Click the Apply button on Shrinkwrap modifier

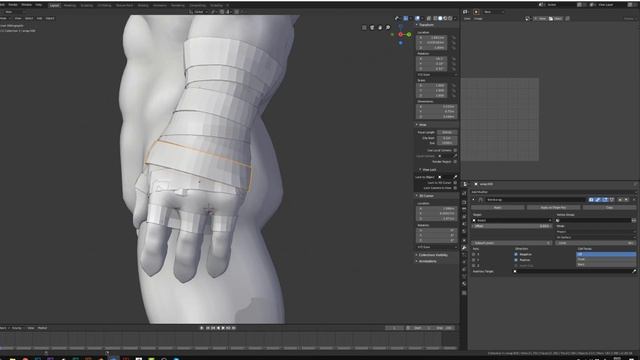pyautogui.click(x=498, y=207)
